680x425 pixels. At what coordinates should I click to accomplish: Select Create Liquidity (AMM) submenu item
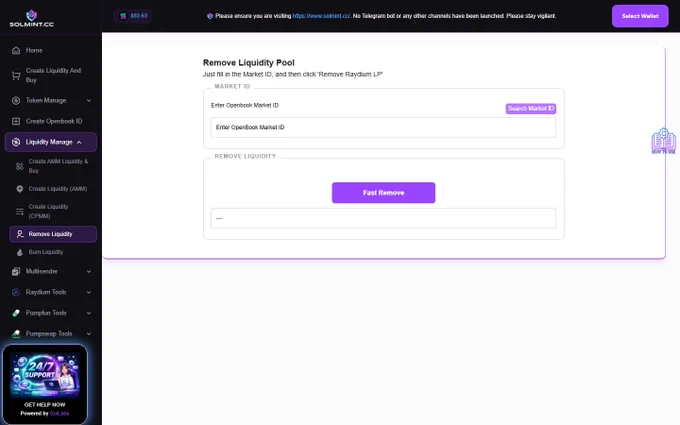coord(52,189)
